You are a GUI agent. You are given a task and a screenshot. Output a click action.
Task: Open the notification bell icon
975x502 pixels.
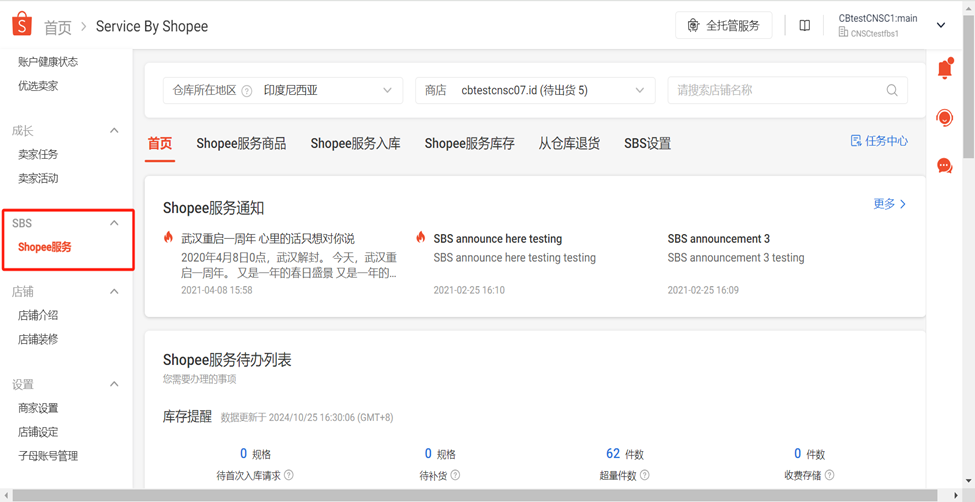(x=944, y=69)
